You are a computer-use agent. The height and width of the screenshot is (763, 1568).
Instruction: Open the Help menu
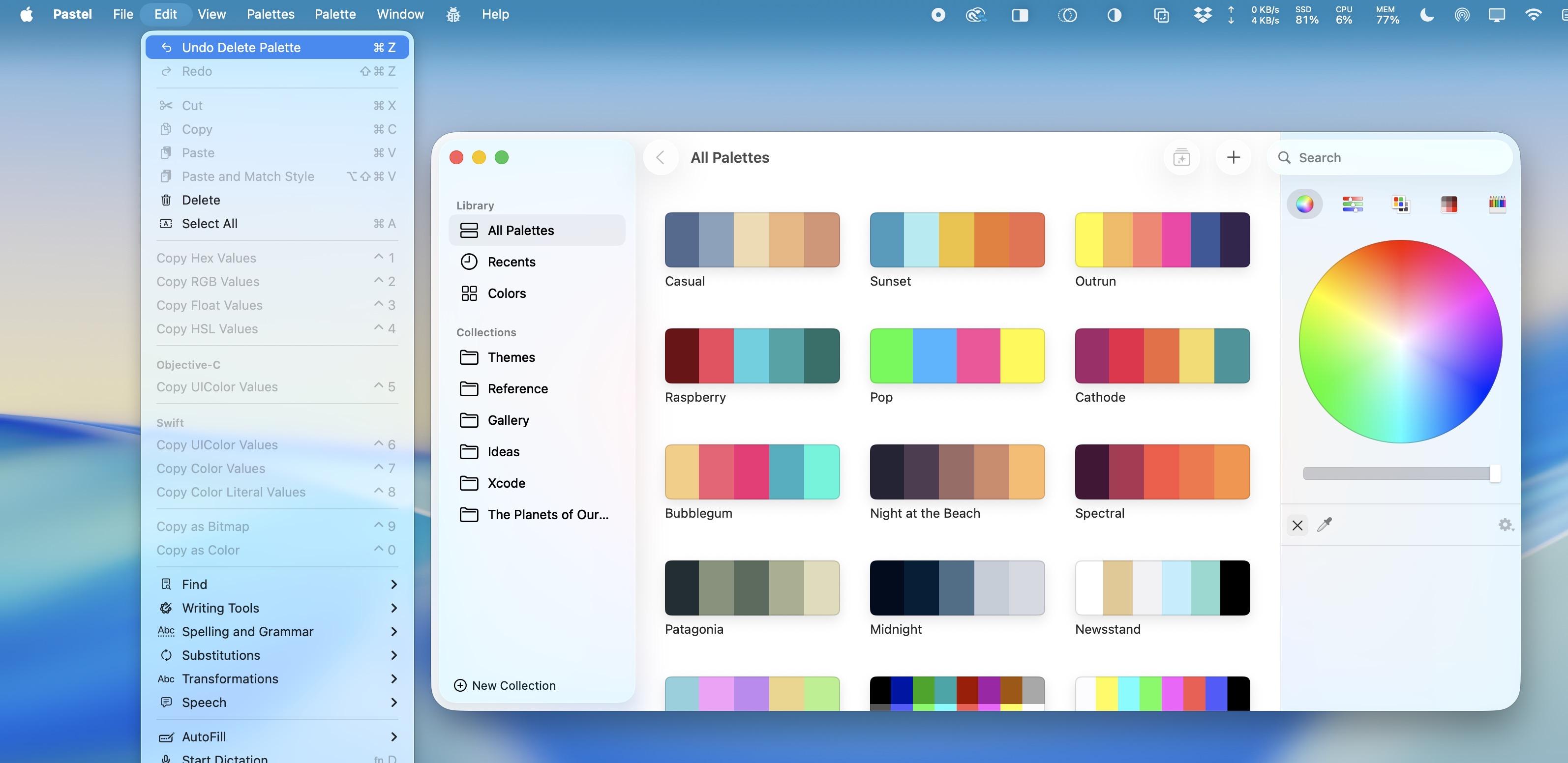[495, 14]
